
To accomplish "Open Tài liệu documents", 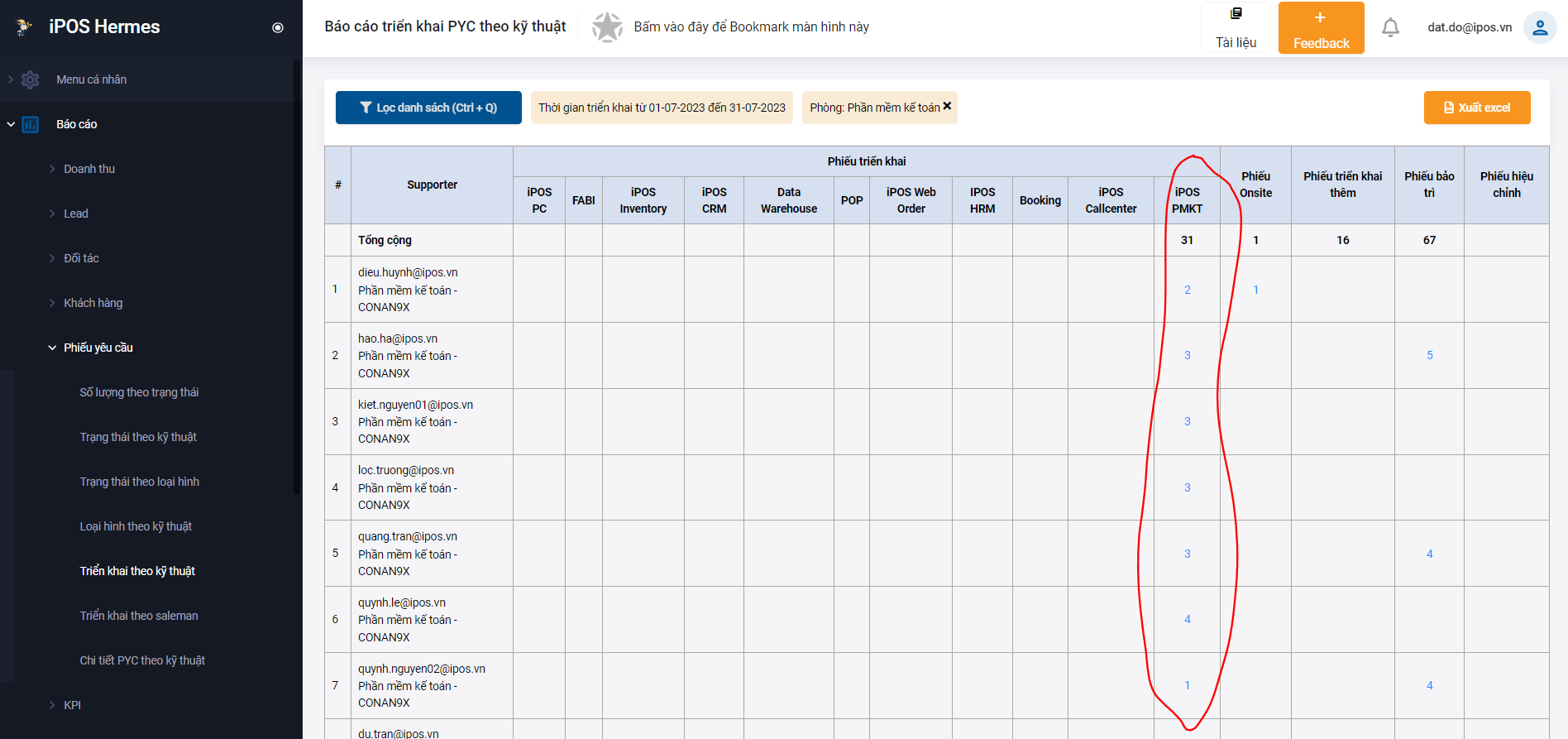I will [1236, 27].
